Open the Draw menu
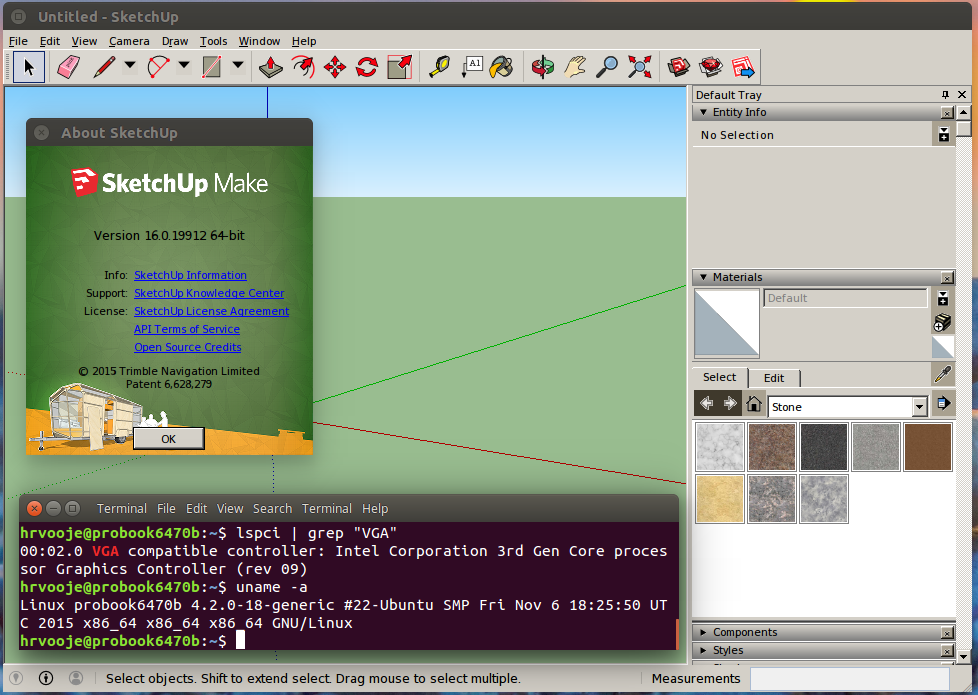 [175, 41]
